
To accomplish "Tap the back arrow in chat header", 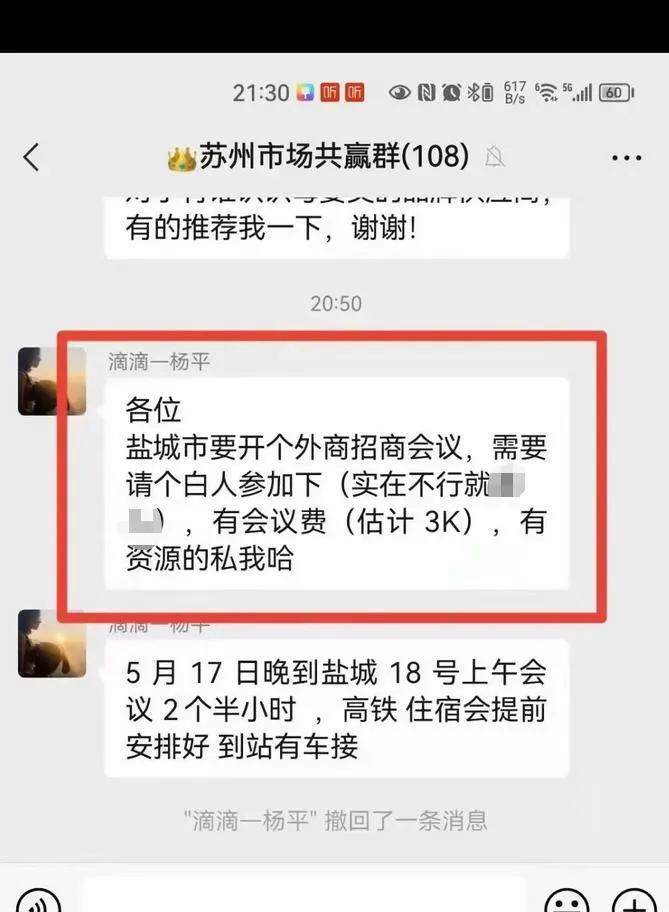I will point(31,157).
